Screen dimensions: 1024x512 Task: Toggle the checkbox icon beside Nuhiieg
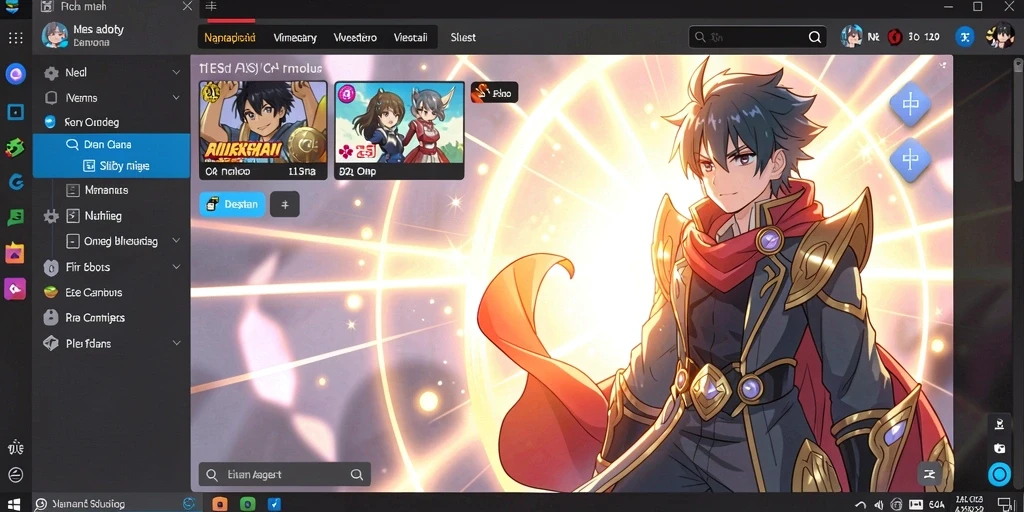(72, 216)
